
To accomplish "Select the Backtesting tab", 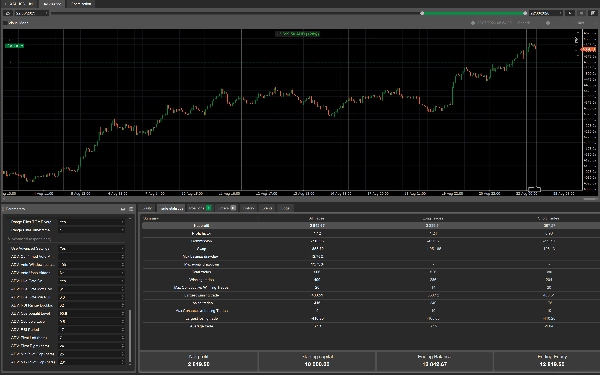I will tap(52, 4).
